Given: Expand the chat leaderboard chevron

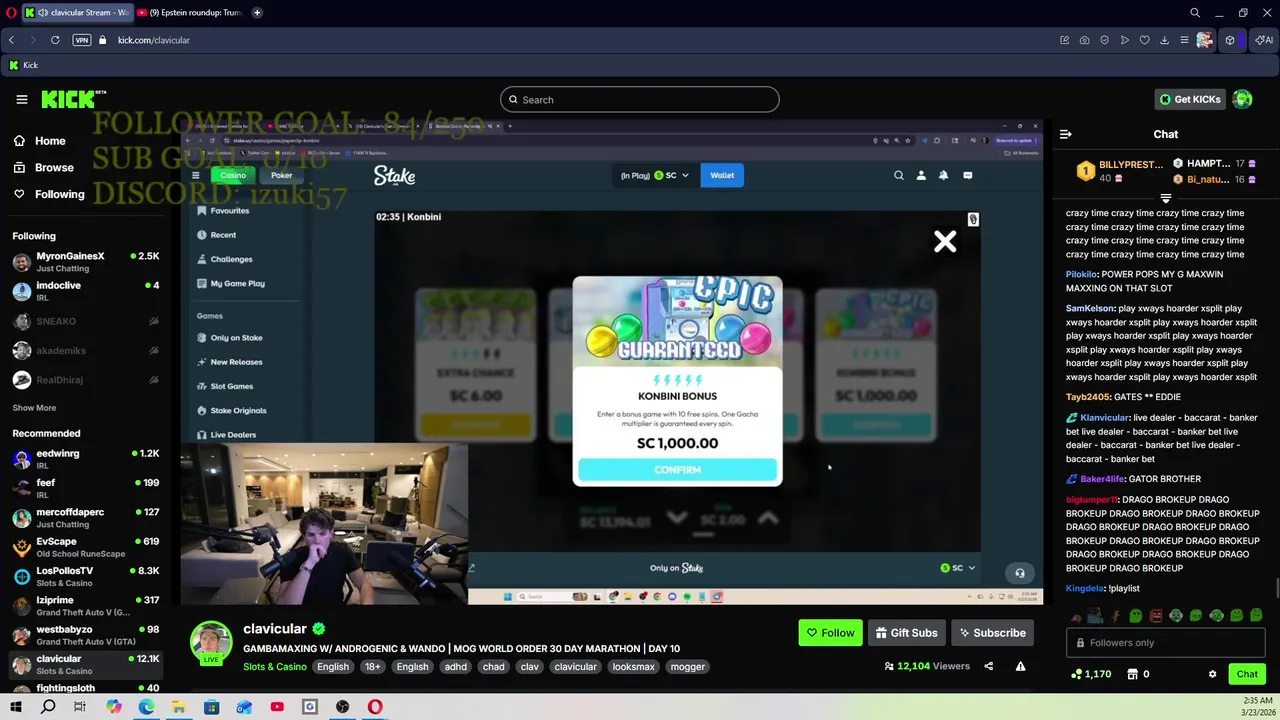Looking at the screenshot, I should pos(1166,198).
